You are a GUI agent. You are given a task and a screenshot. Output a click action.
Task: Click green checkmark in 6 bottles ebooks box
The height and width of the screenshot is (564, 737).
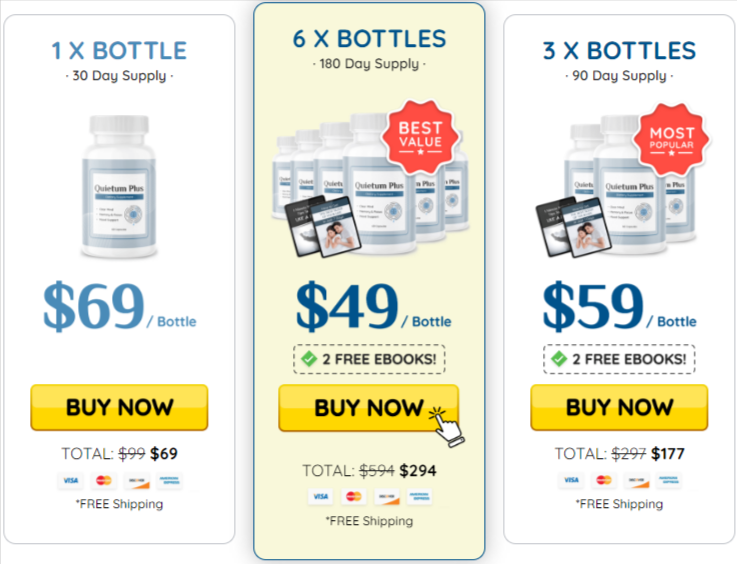point(309,359)
